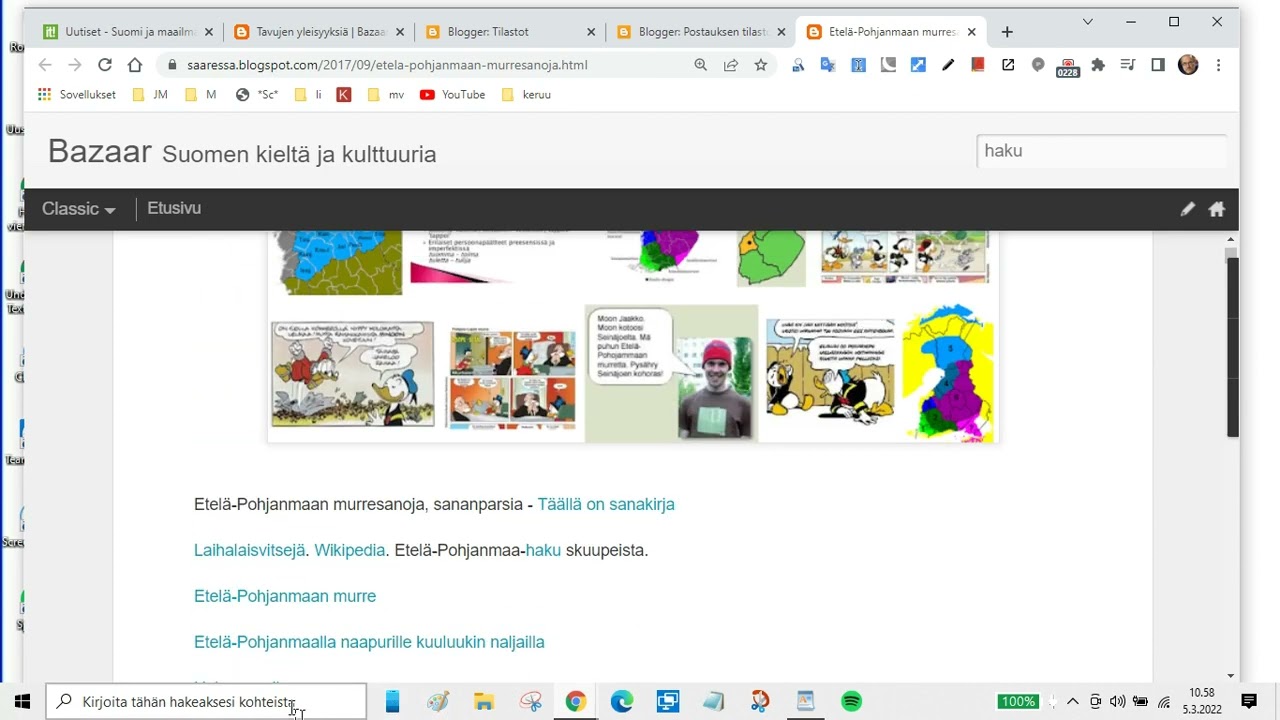This screenshot has width=1280, height=720.
Task: Open the screen recorder extension showing 0228
Action: coord(1068,67)
